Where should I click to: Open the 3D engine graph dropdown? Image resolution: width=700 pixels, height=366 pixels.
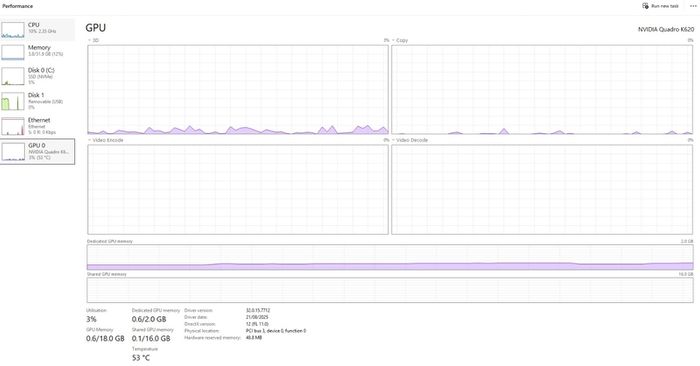click(x=93, y=40)
